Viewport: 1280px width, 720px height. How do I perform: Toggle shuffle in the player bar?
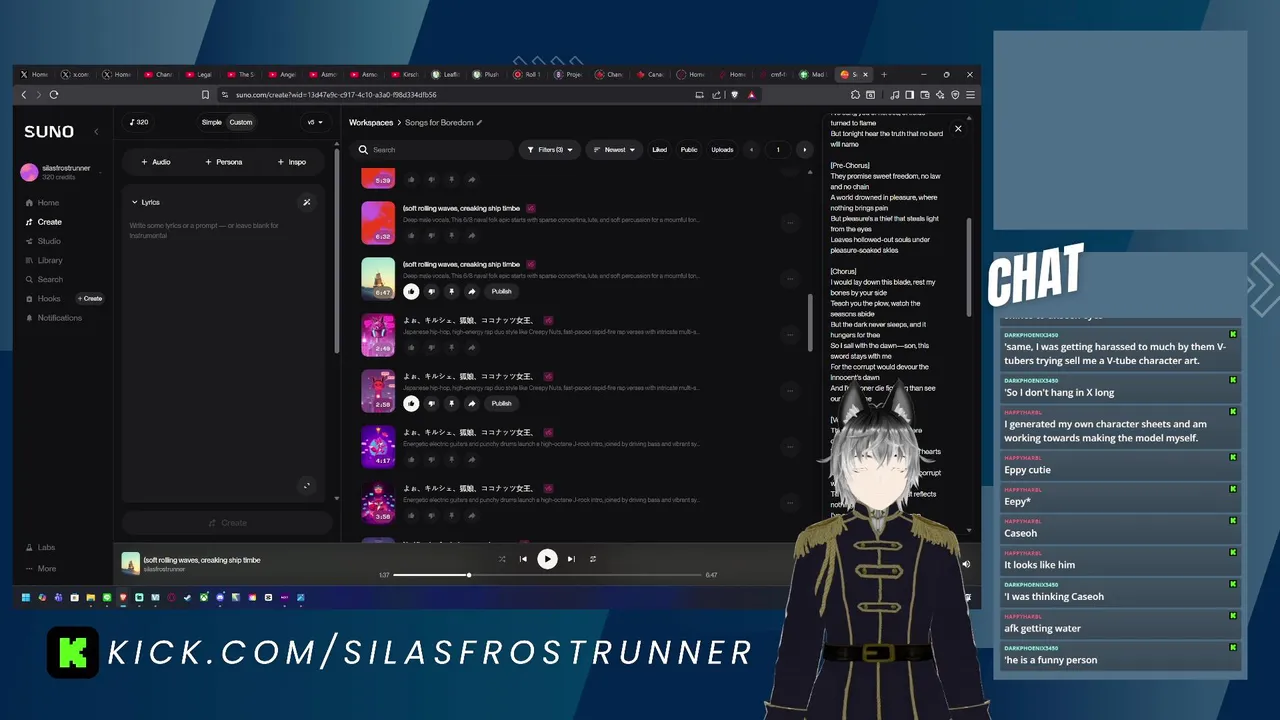(502, 559)
